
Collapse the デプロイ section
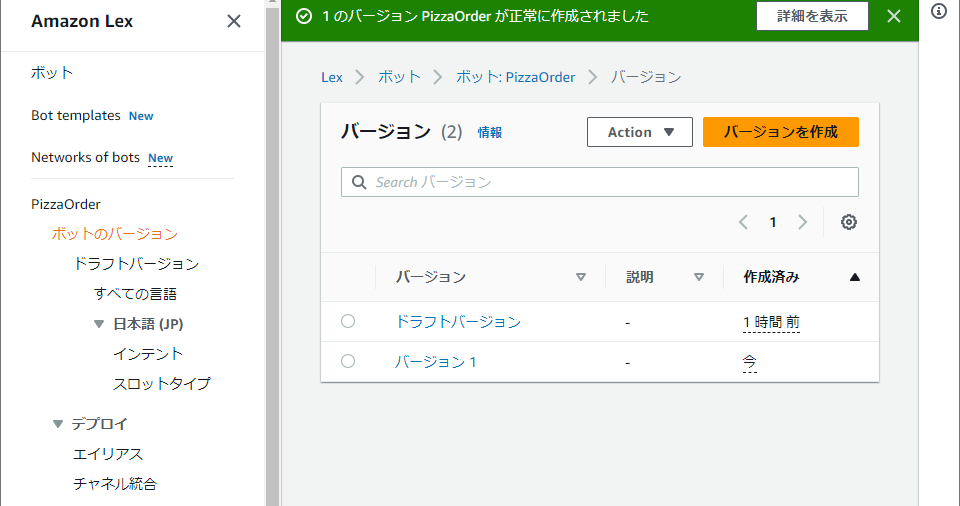coord(58,424)
